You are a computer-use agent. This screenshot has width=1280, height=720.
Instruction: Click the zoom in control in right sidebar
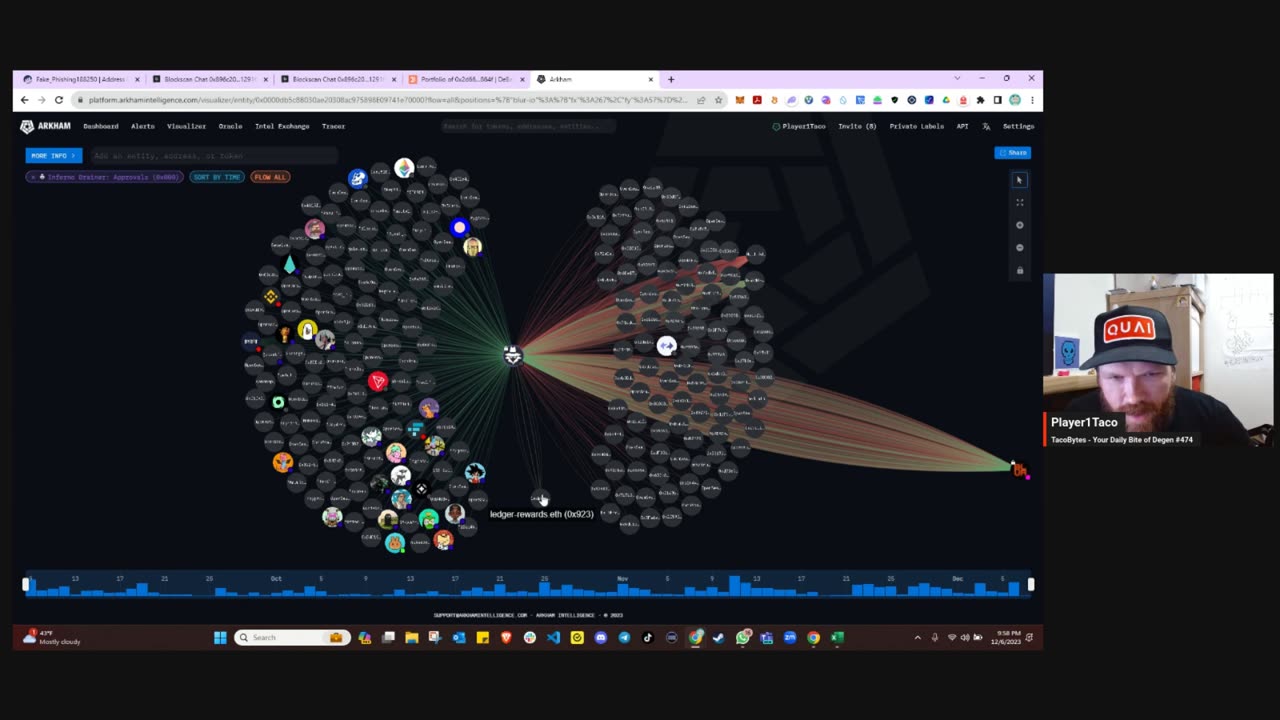coord(1019,225)
